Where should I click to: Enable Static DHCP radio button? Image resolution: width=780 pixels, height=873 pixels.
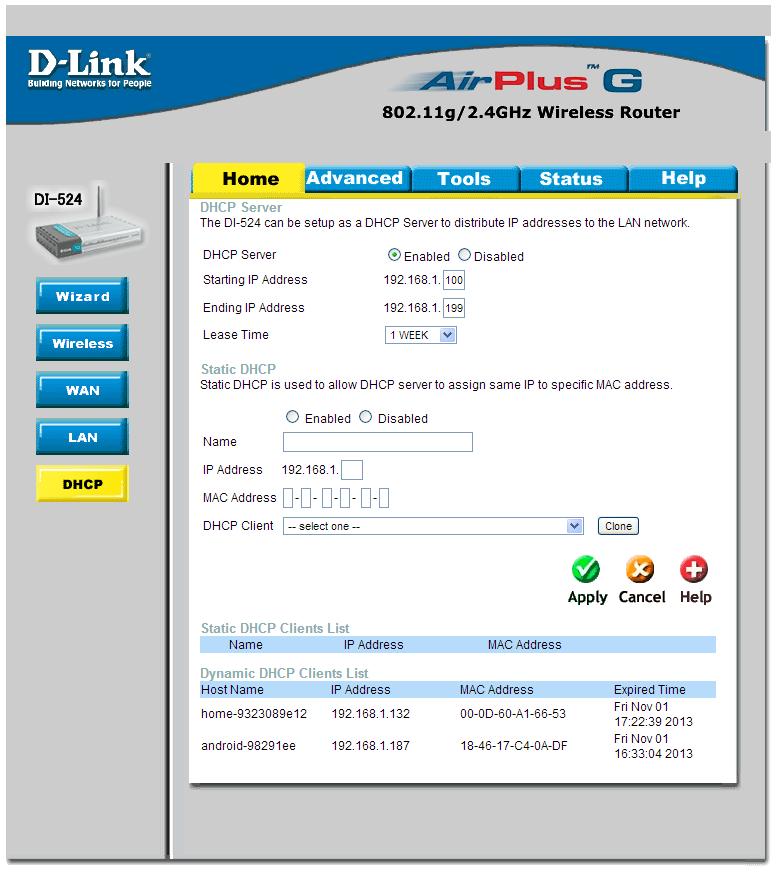click(293, 418)
